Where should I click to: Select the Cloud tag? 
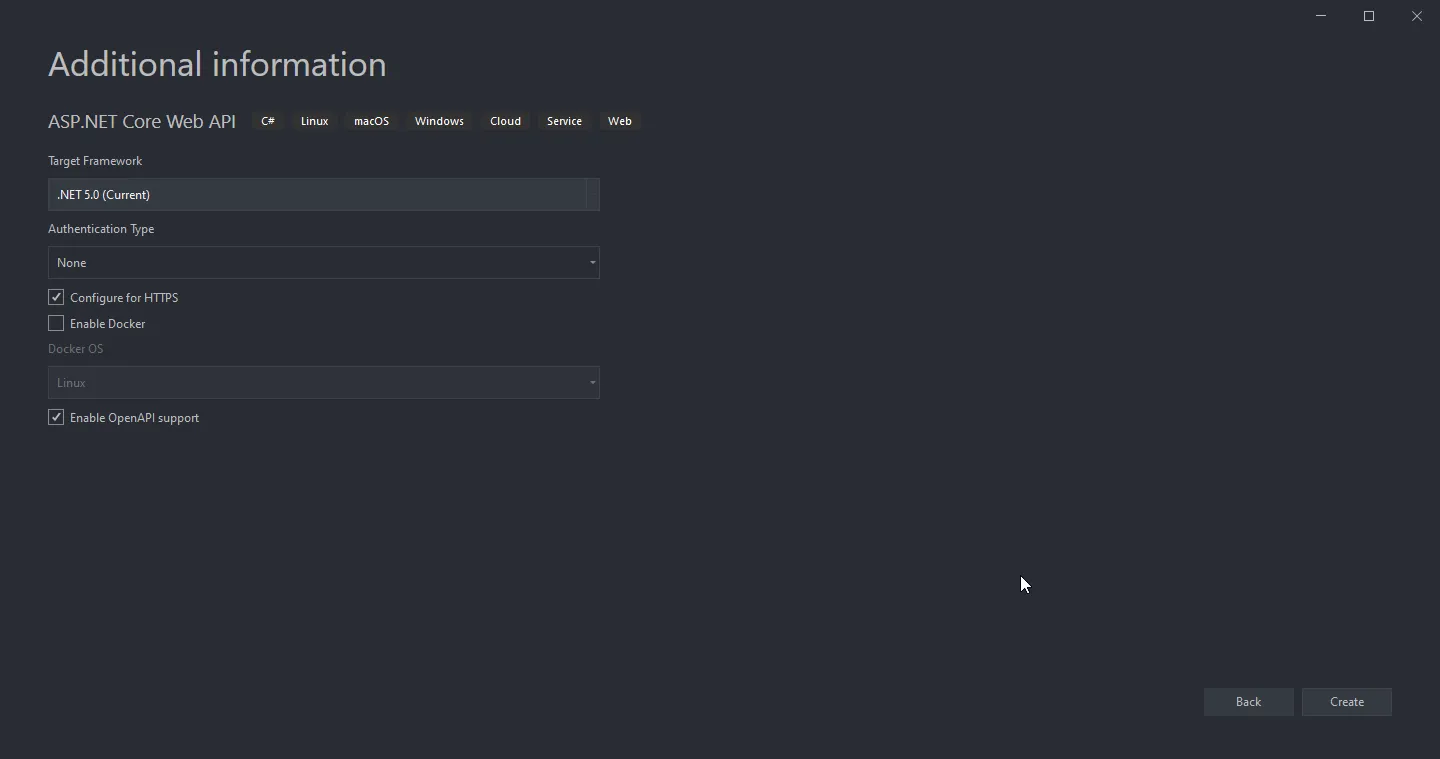coord(505,121)
